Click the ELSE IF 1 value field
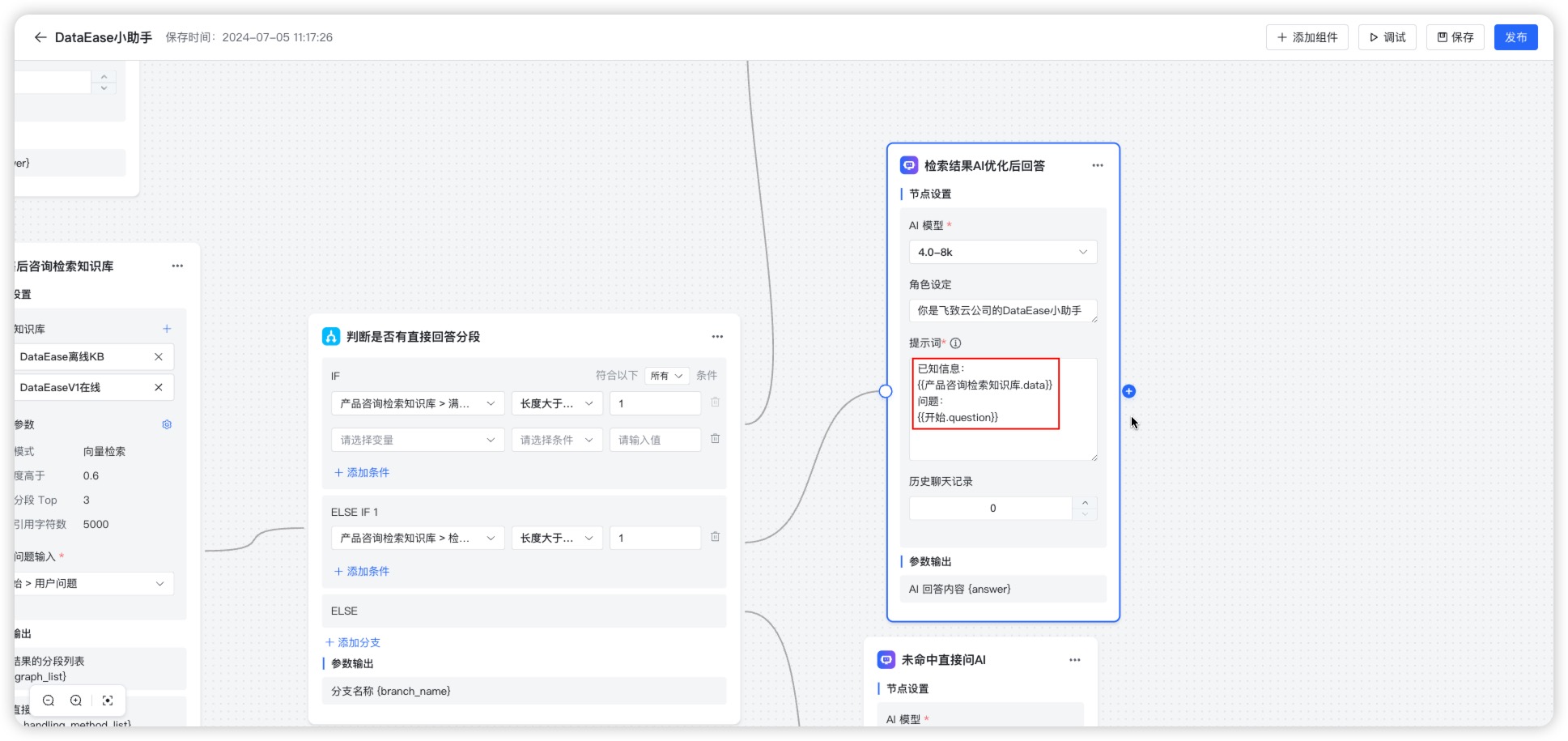This screenshot has width=1568, height=741. [655, 538]
